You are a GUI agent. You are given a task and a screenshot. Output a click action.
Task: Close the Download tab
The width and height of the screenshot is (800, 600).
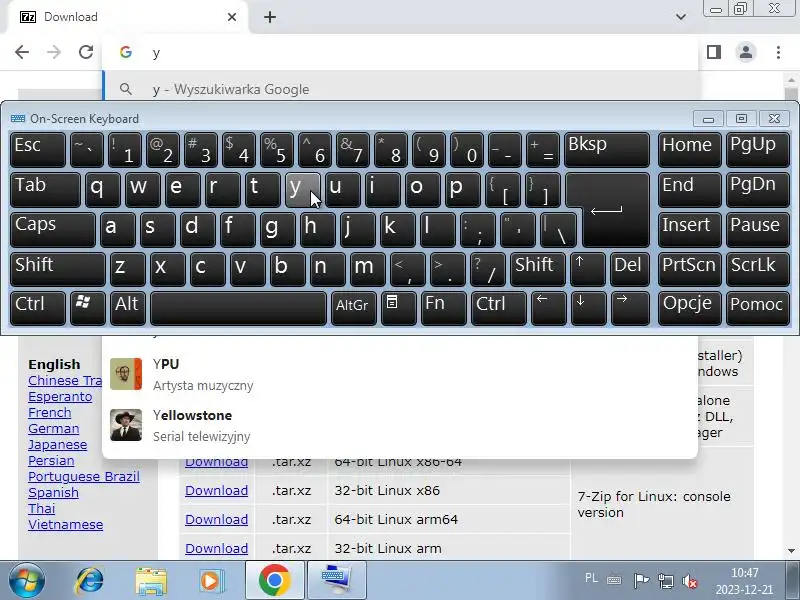click(232, 17)
